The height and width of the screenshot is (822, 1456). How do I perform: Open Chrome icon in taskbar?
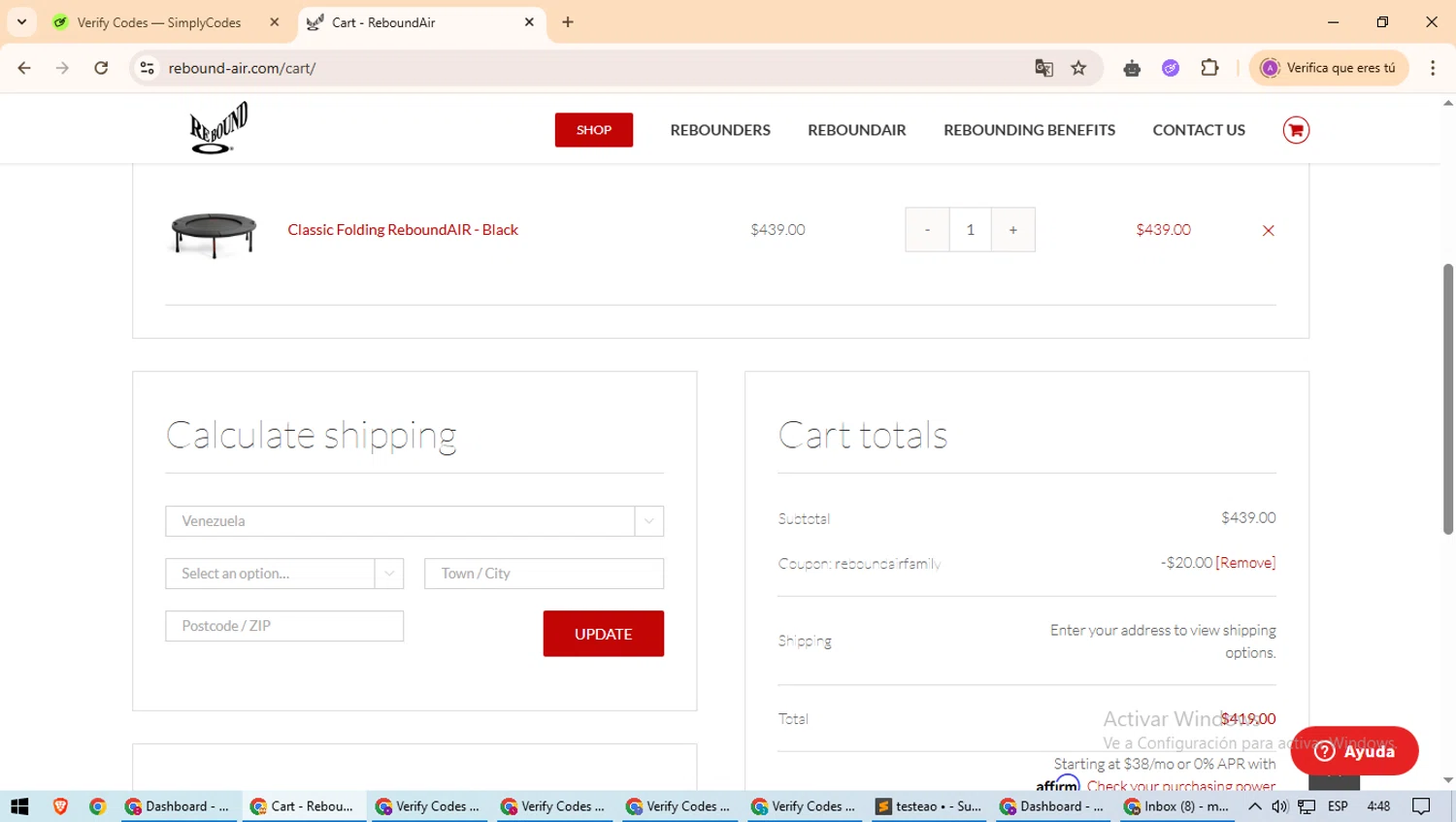tap(97, 806)
